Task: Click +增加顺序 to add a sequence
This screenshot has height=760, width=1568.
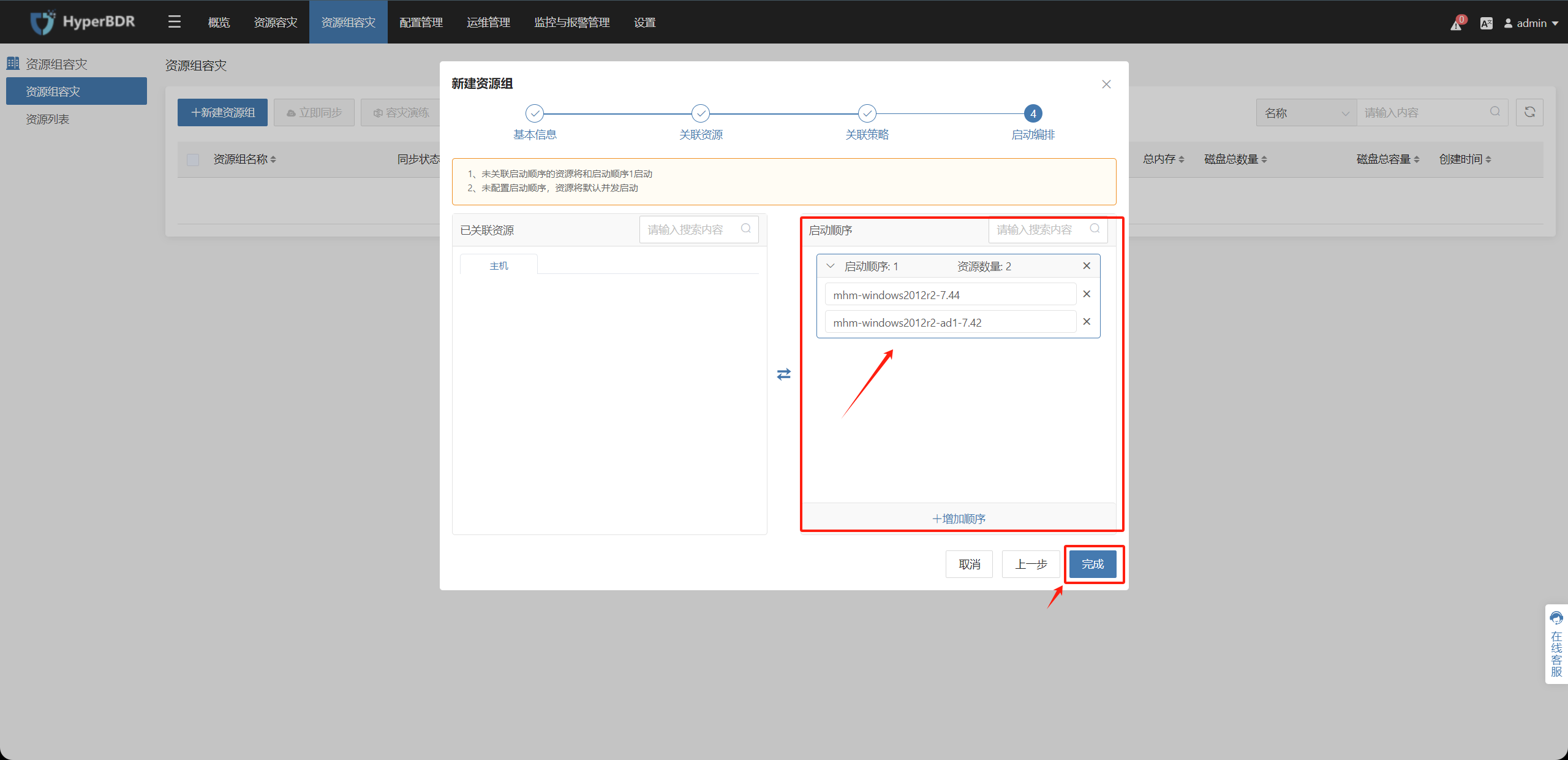Action: (x=959, y=519)
